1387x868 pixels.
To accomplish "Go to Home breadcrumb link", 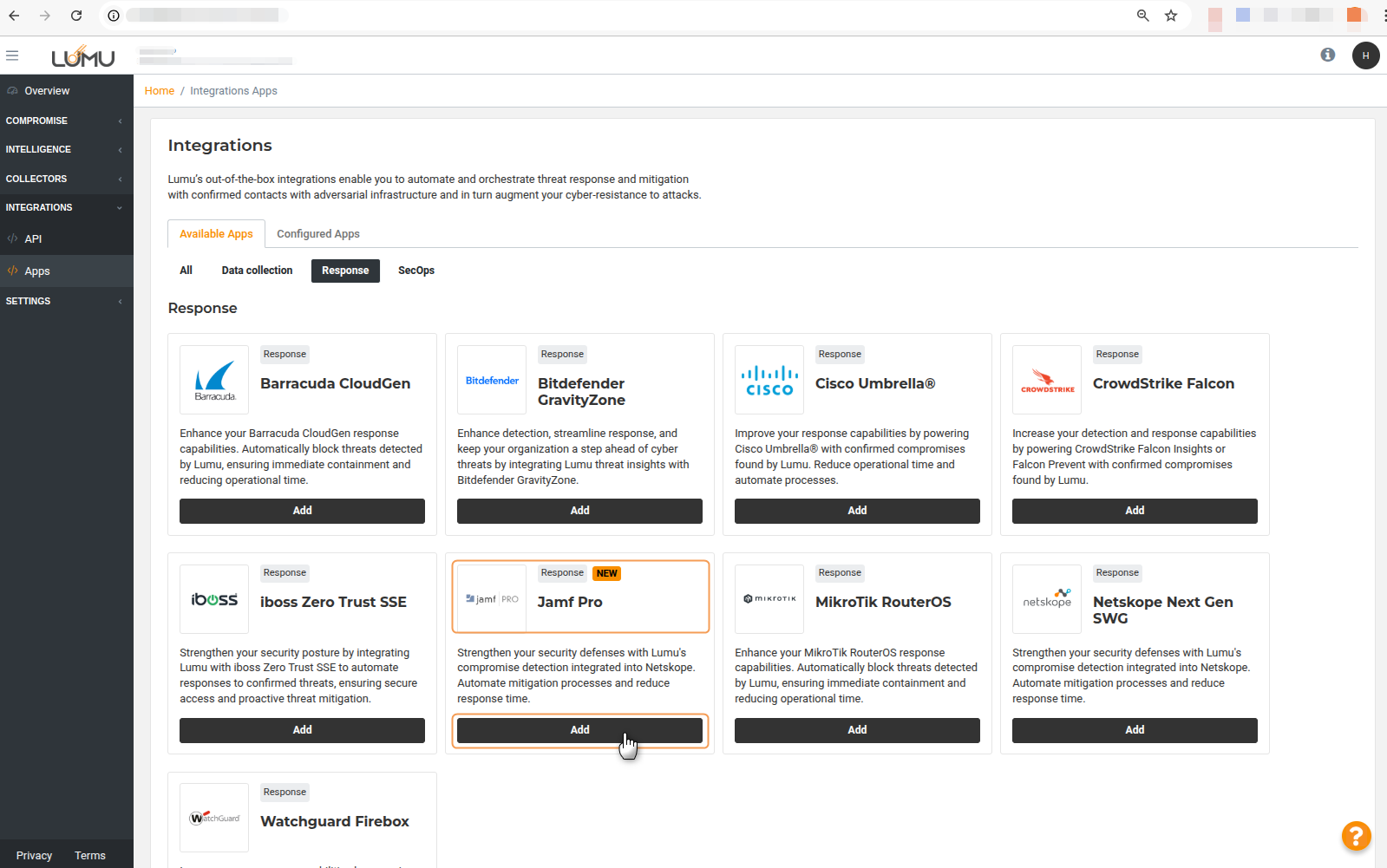I will tap(159, 91).
